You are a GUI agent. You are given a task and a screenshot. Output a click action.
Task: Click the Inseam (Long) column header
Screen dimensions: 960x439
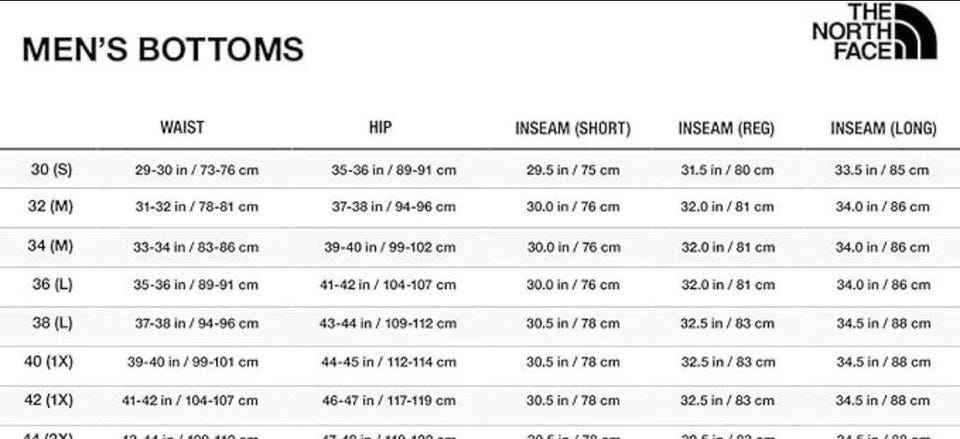pyautogui.click(x=883, y=128)
